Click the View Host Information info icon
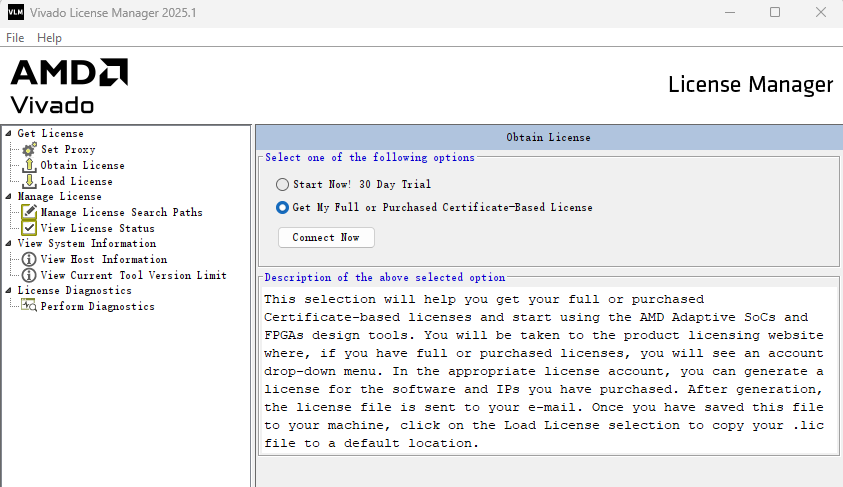 point(29,260)
